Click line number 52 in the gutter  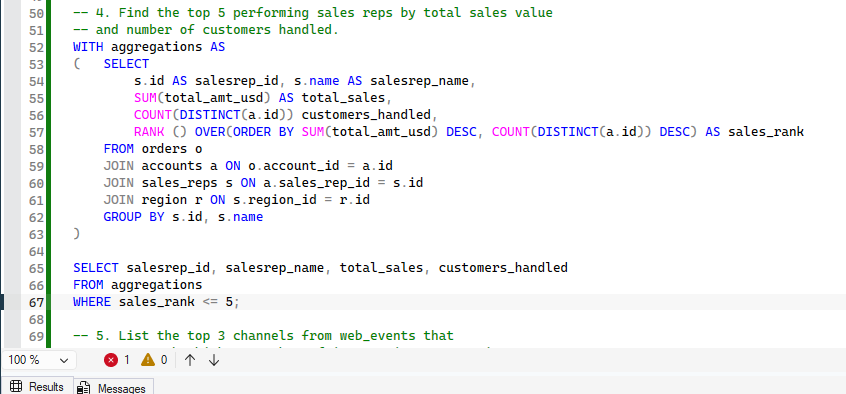(36, 47)
